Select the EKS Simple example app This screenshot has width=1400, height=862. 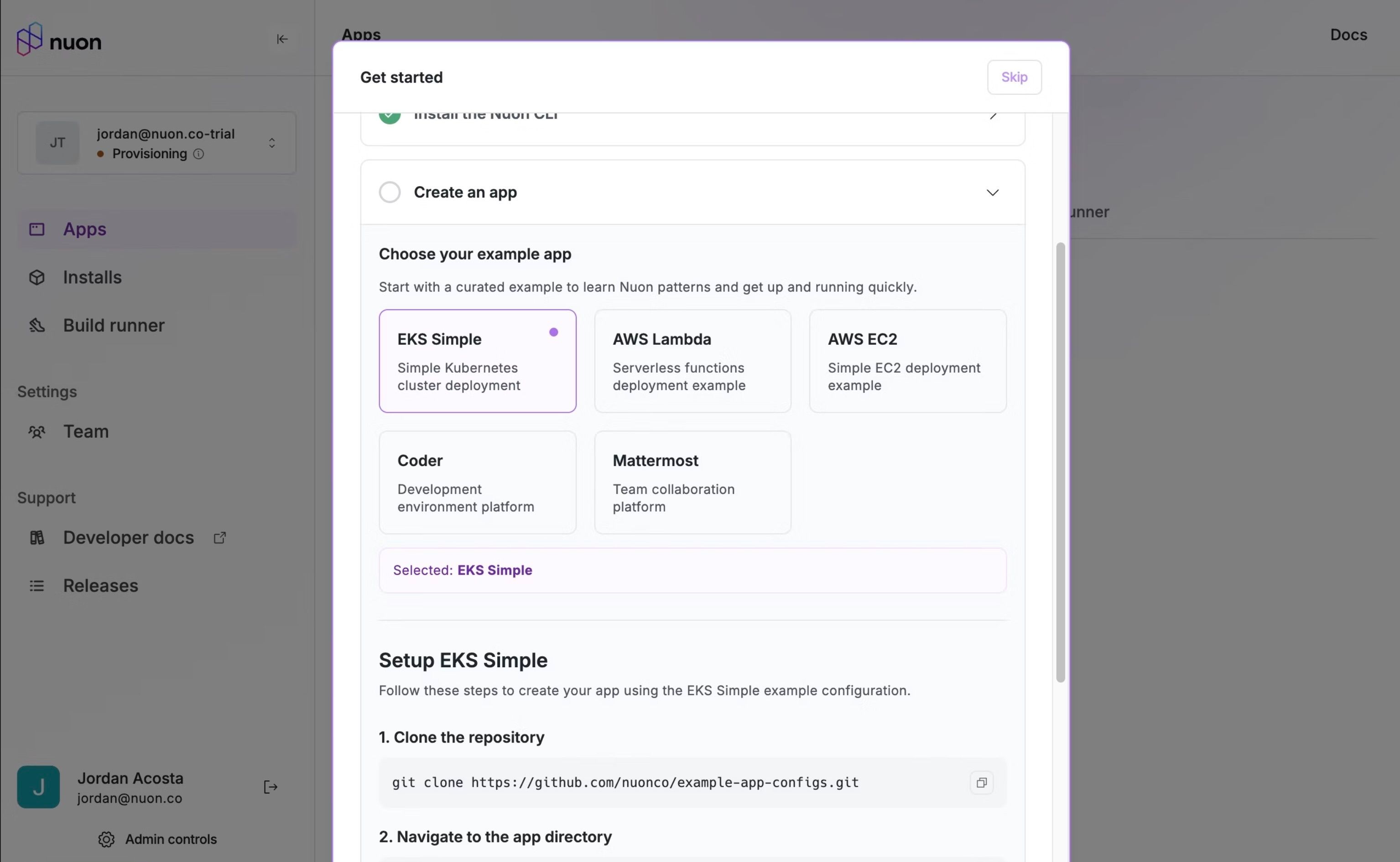[477, 361]
